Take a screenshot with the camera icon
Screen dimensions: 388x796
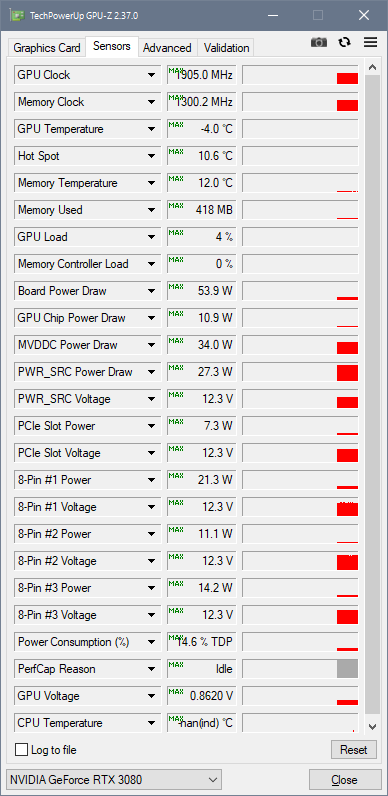[319, 43]
